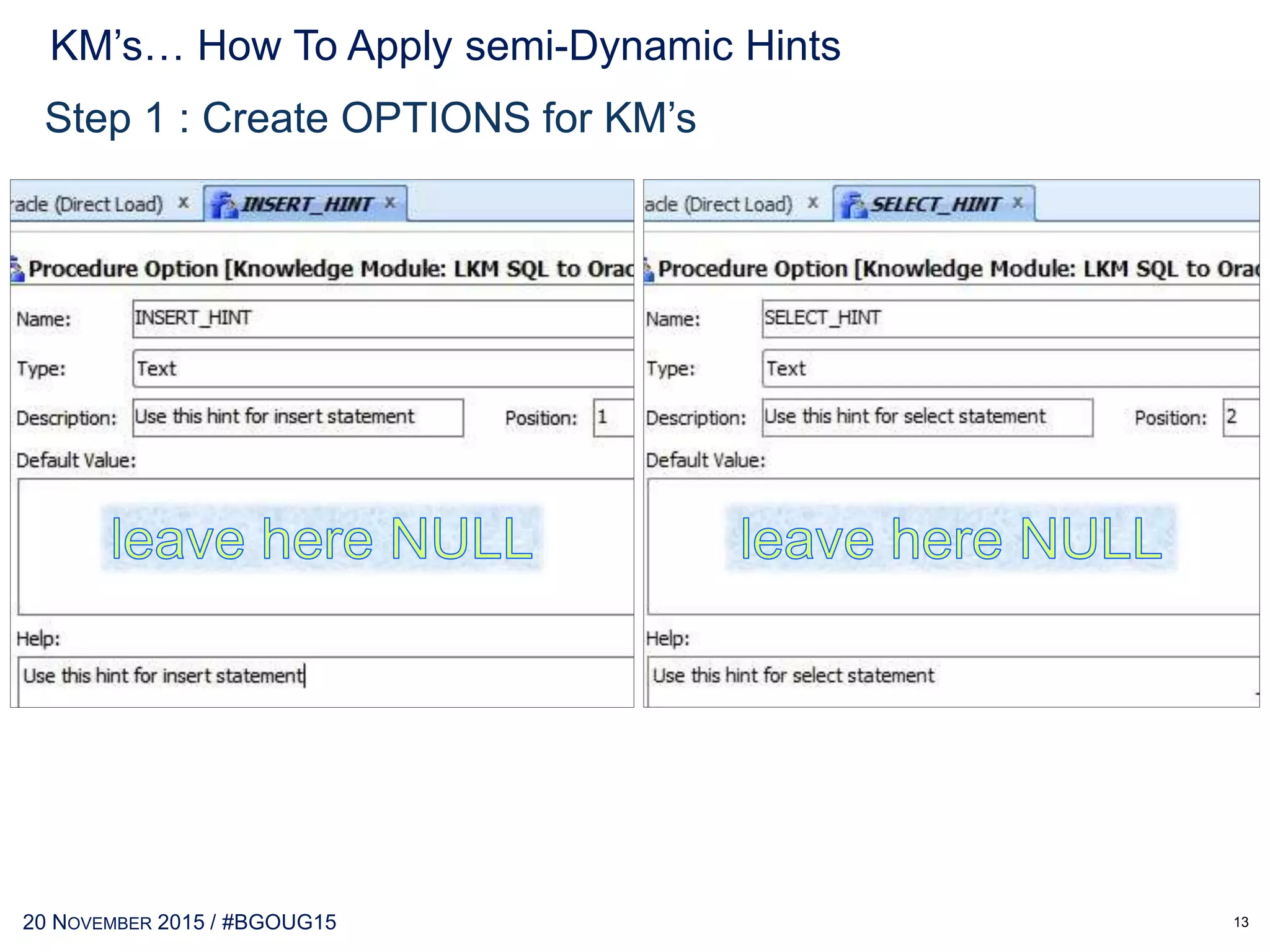This screenshot has height=952, width=1270.
Task: Click the Name field containing INSERT_HINT
Action: (x=383, y=319)
